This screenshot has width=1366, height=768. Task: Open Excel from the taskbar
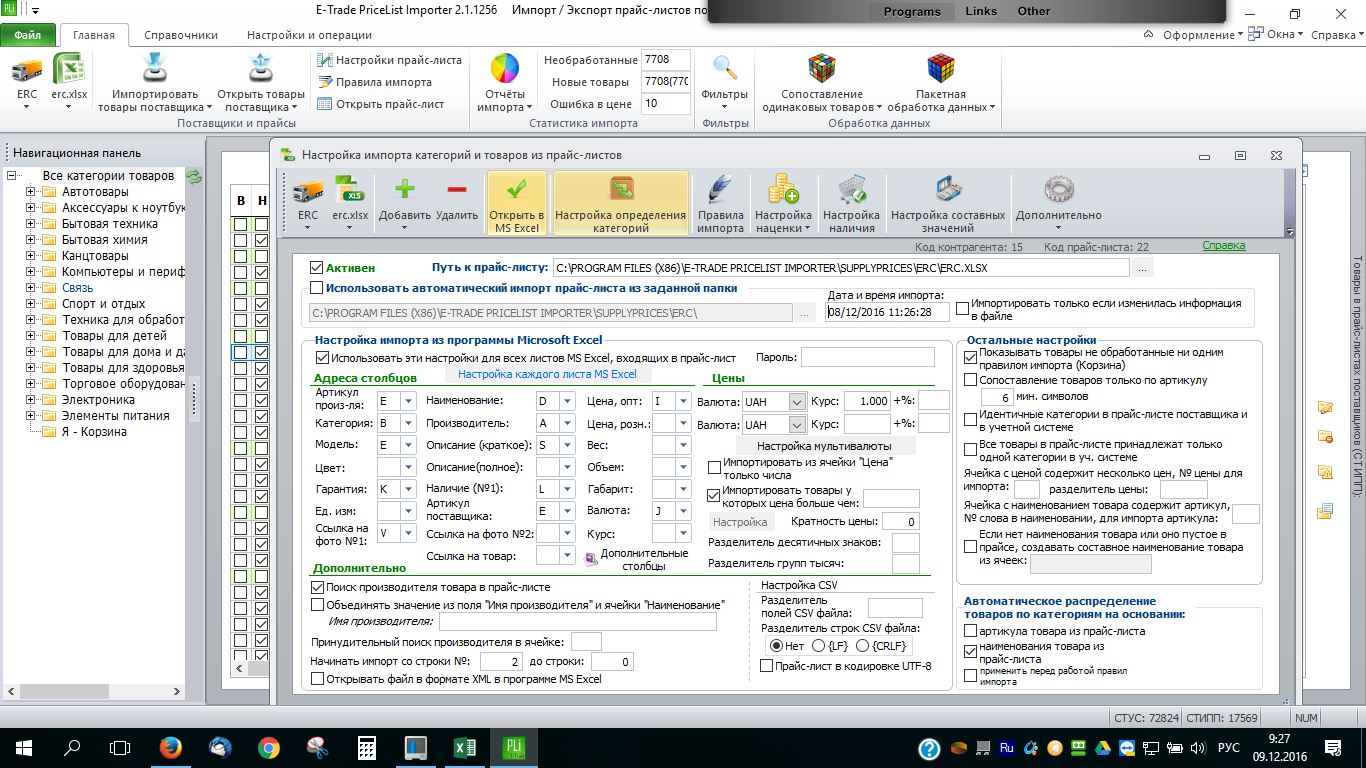pos(465,747)
